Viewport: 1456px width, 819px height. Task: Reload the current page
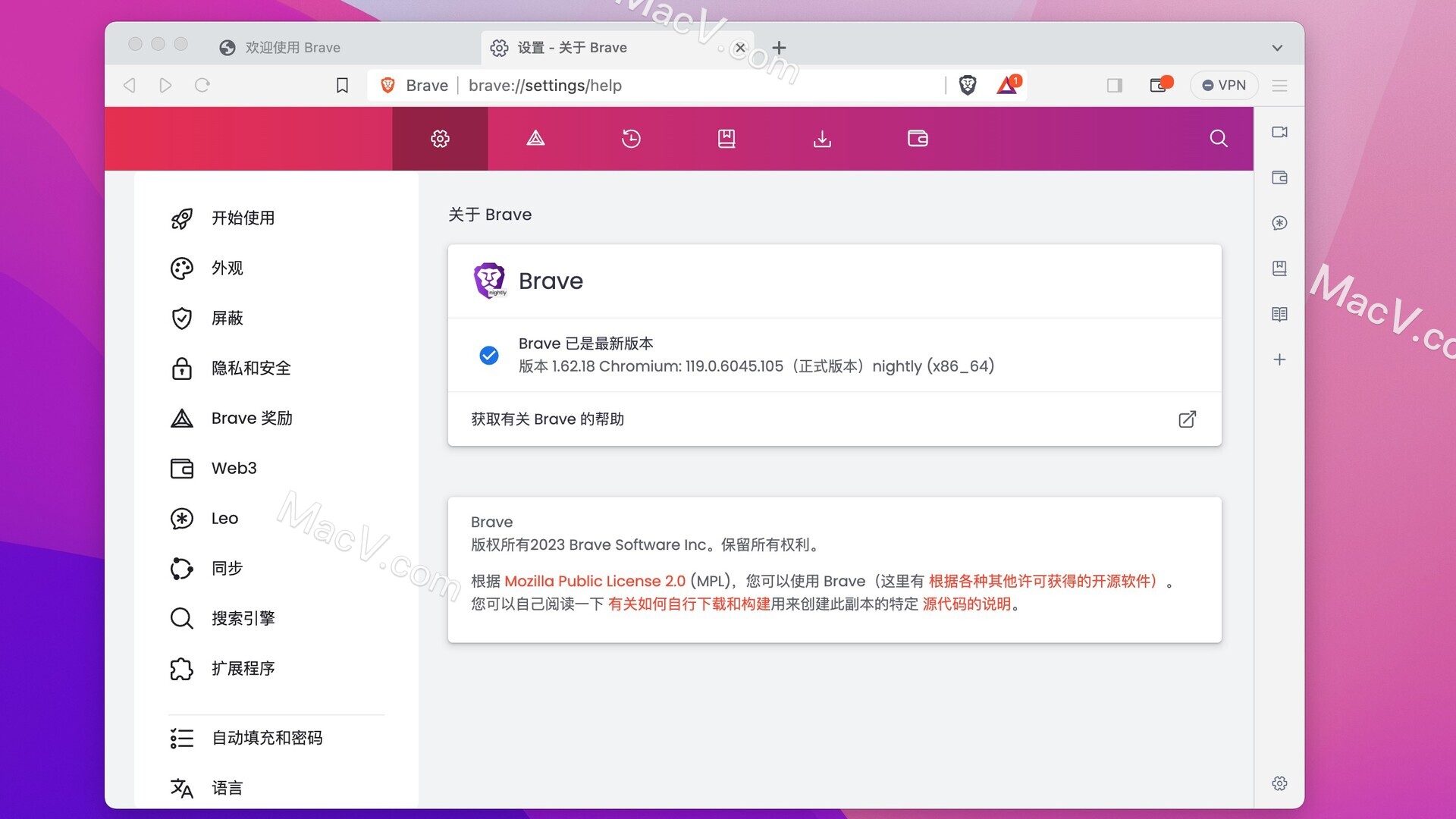coord(202,86)
